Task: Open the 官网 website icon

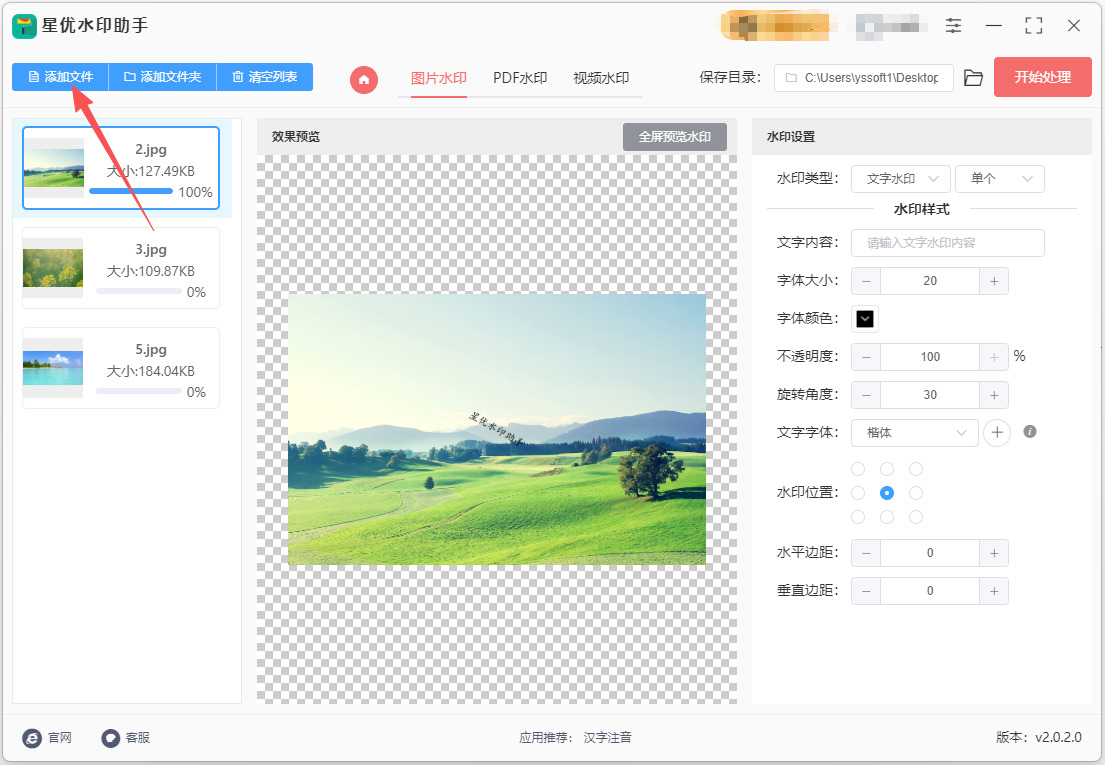Action: click(33, 738)
